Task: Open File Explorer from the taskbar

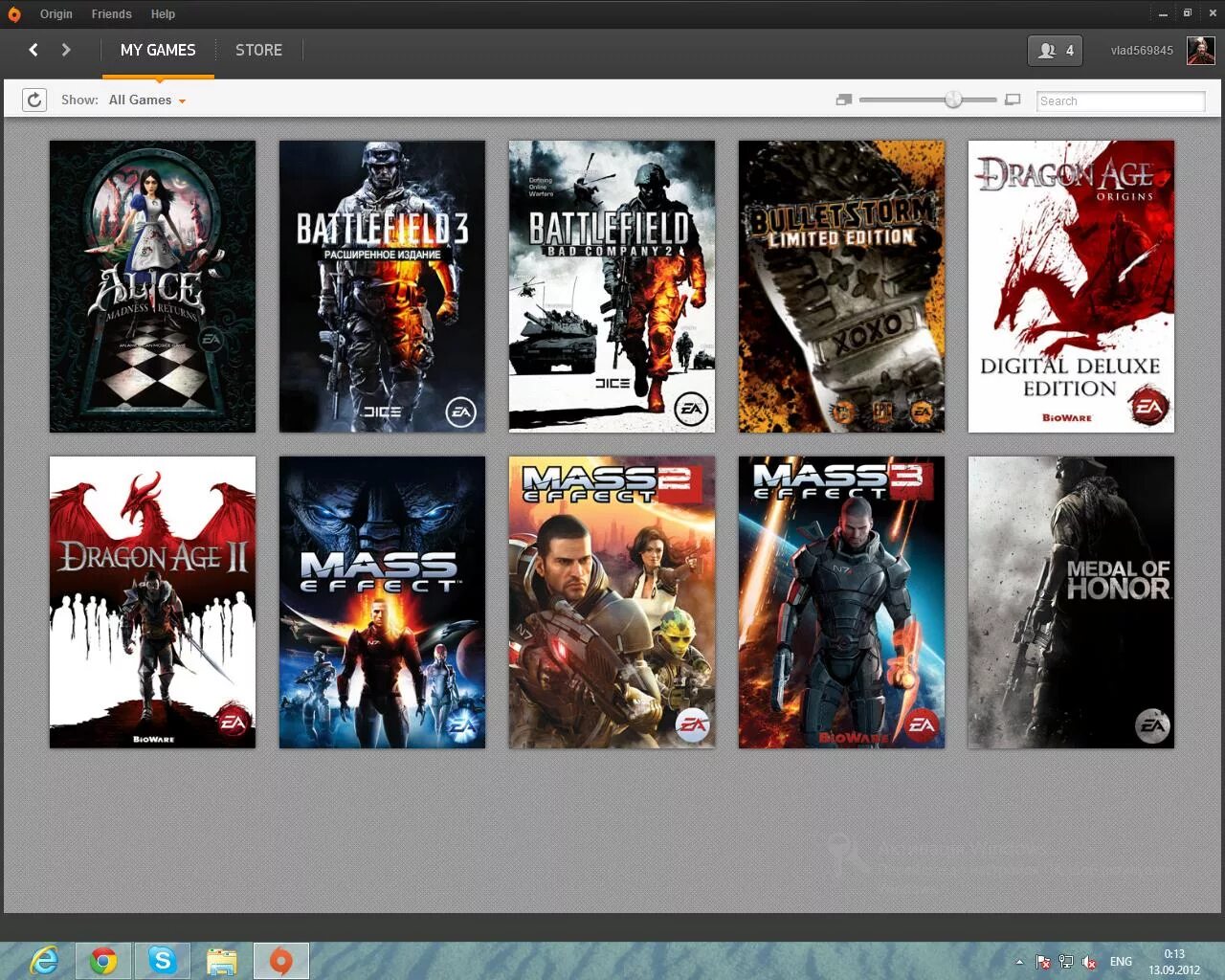Action: tap(222, 961)
